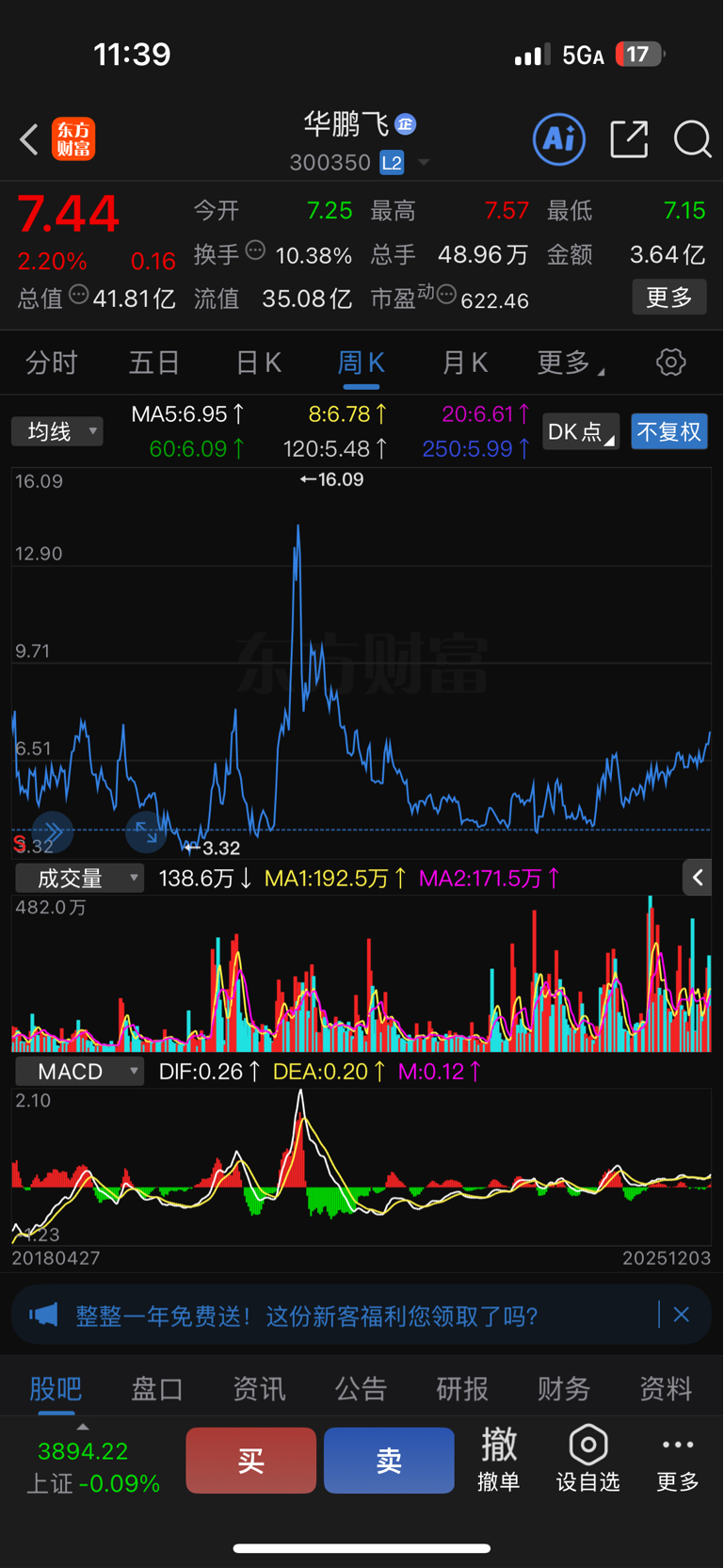Open the DK点 dropdown
724x1568 pixels.
click(581, 431)
